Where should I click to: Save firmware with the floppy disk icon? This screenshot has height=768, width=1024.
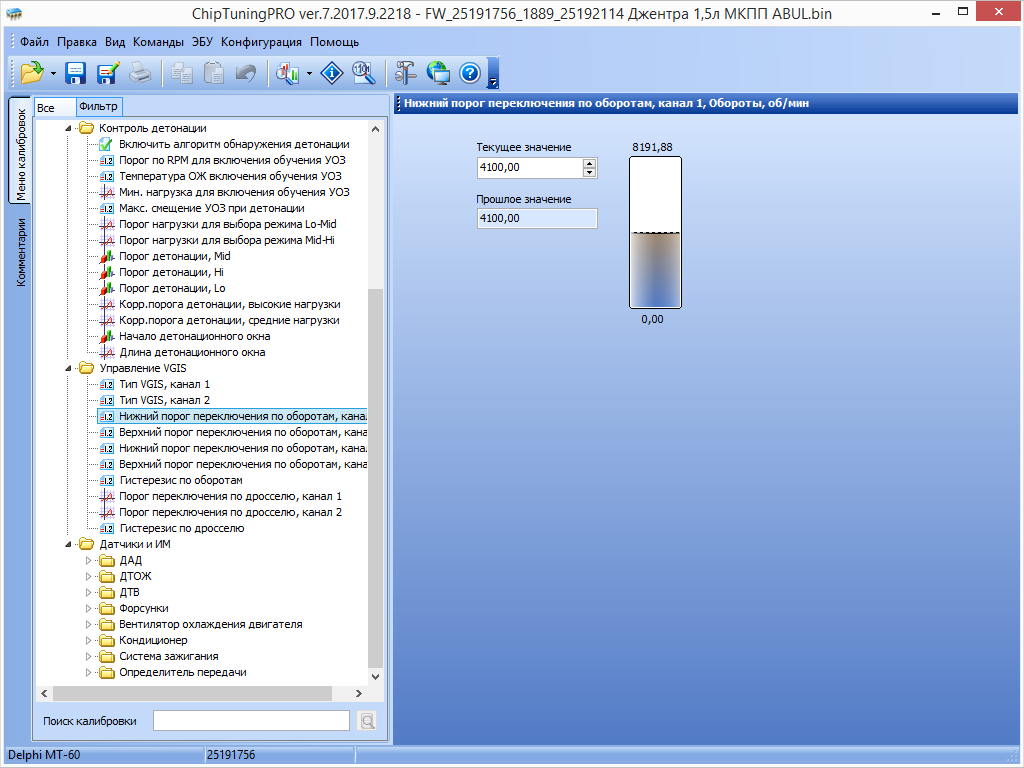click(76, 72)
